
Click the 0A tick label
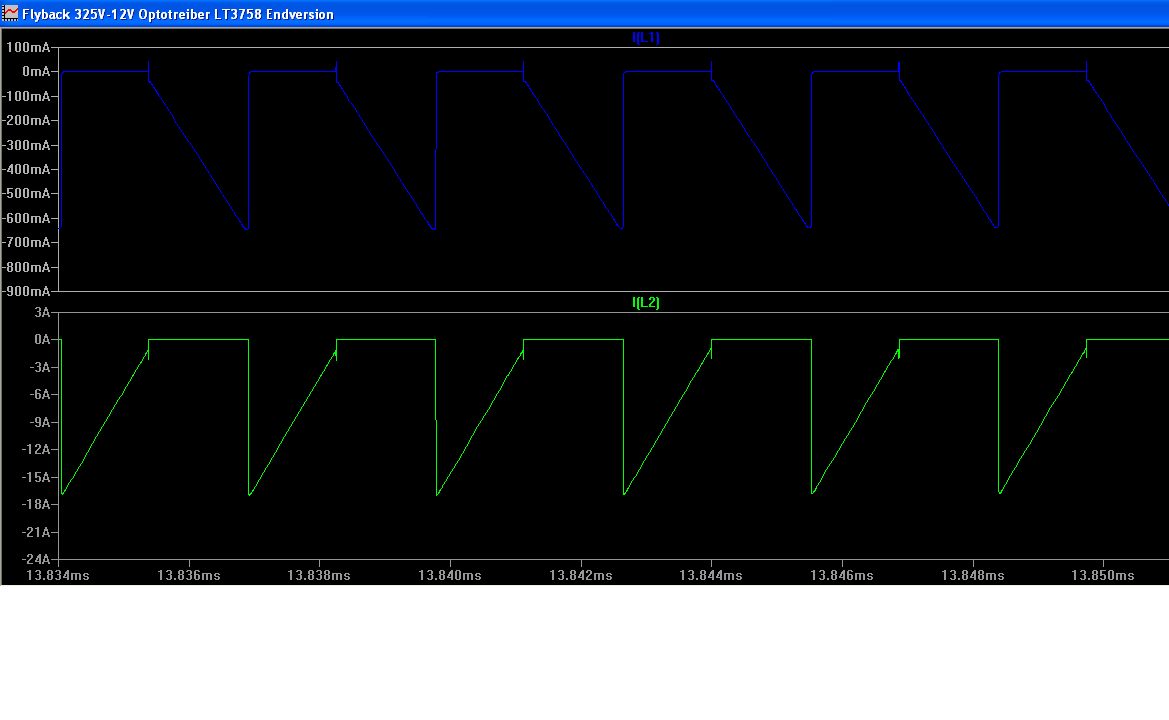(x=42, y=340)
